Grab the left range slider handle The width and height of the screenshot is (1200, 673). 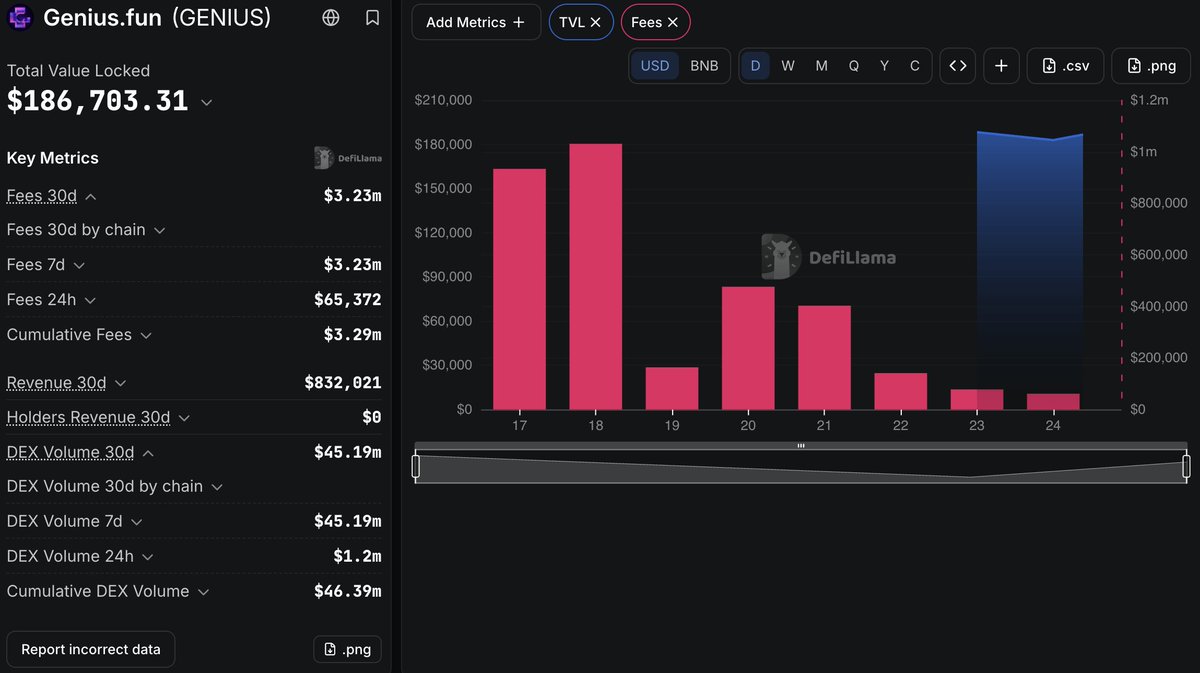pyautogui.click(x=416, y=466)
